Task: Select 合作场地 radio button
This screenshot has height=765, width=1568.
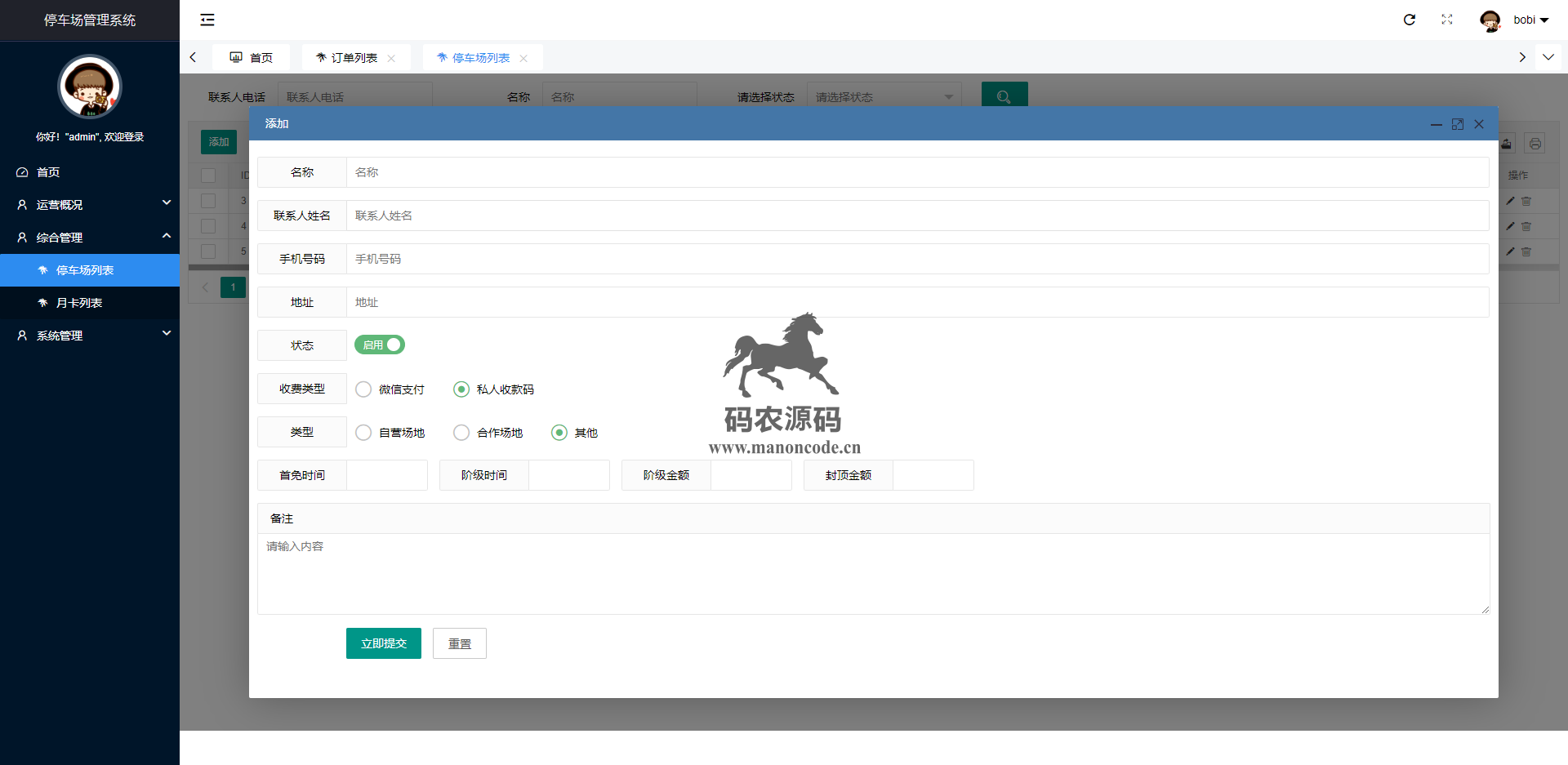Action: (462, 433)
